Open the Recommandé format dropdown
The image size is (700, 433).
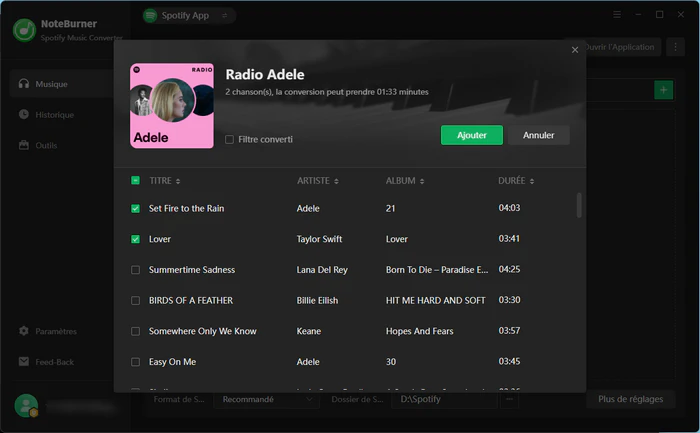tap(267, 400)
